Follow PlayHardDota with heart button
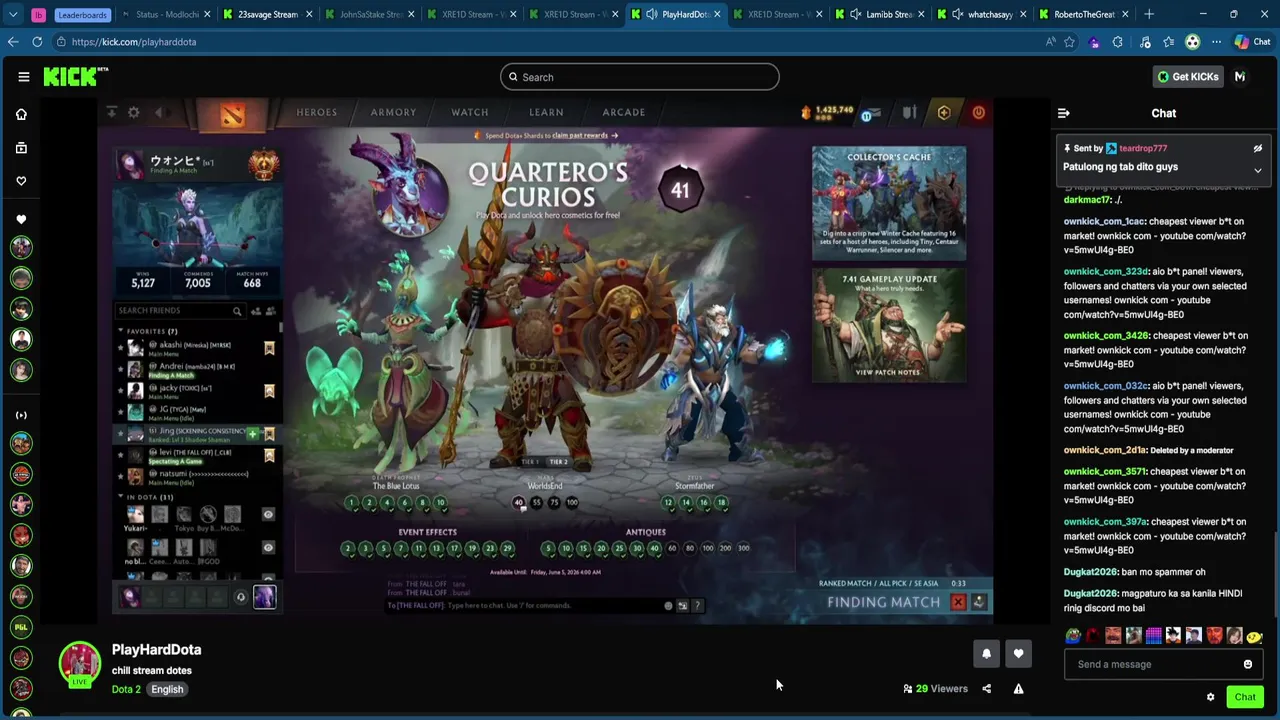Screen dimensions: 1280x720 [1018, 653]
